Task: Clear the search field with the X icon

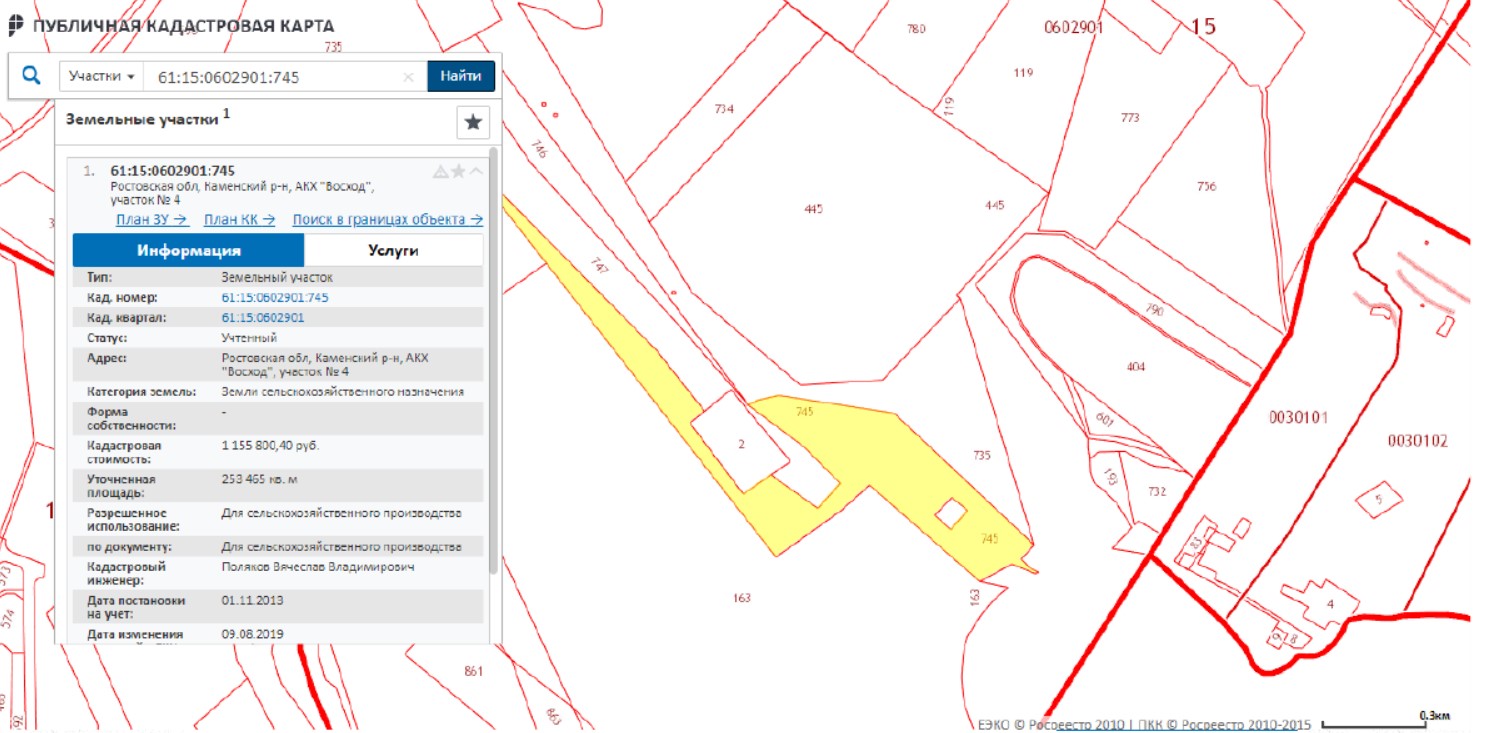Action: (408, 77)
